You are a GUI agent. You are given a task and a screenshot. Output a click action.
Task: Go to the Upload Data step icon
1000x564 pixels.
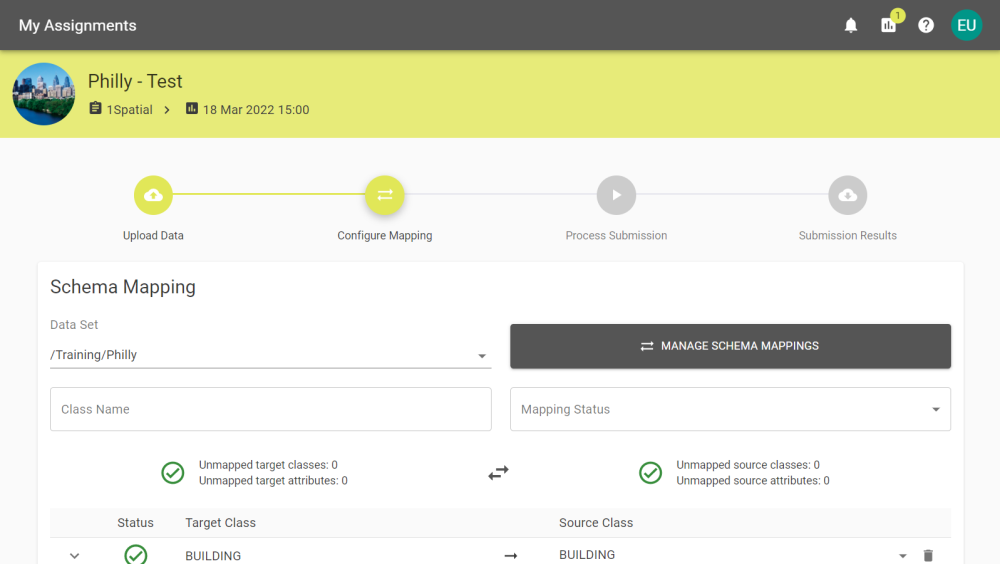point(153,195)
